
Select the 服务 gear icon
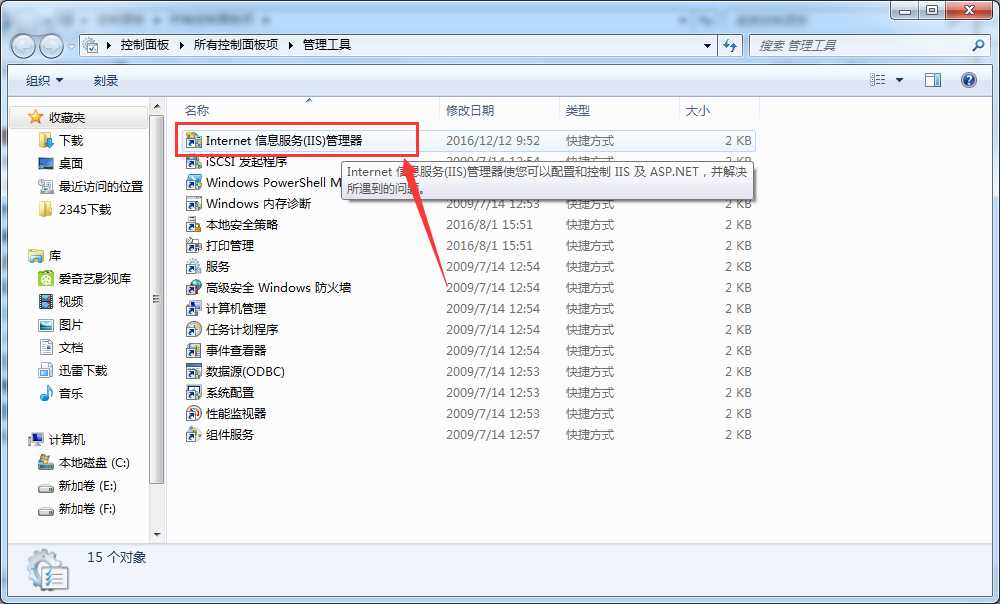coord(193,267)
